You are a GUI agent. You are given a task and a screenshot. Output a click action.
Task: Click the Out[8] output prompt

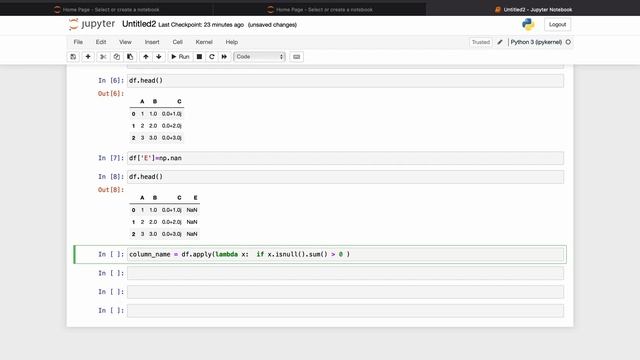(111, 190)
